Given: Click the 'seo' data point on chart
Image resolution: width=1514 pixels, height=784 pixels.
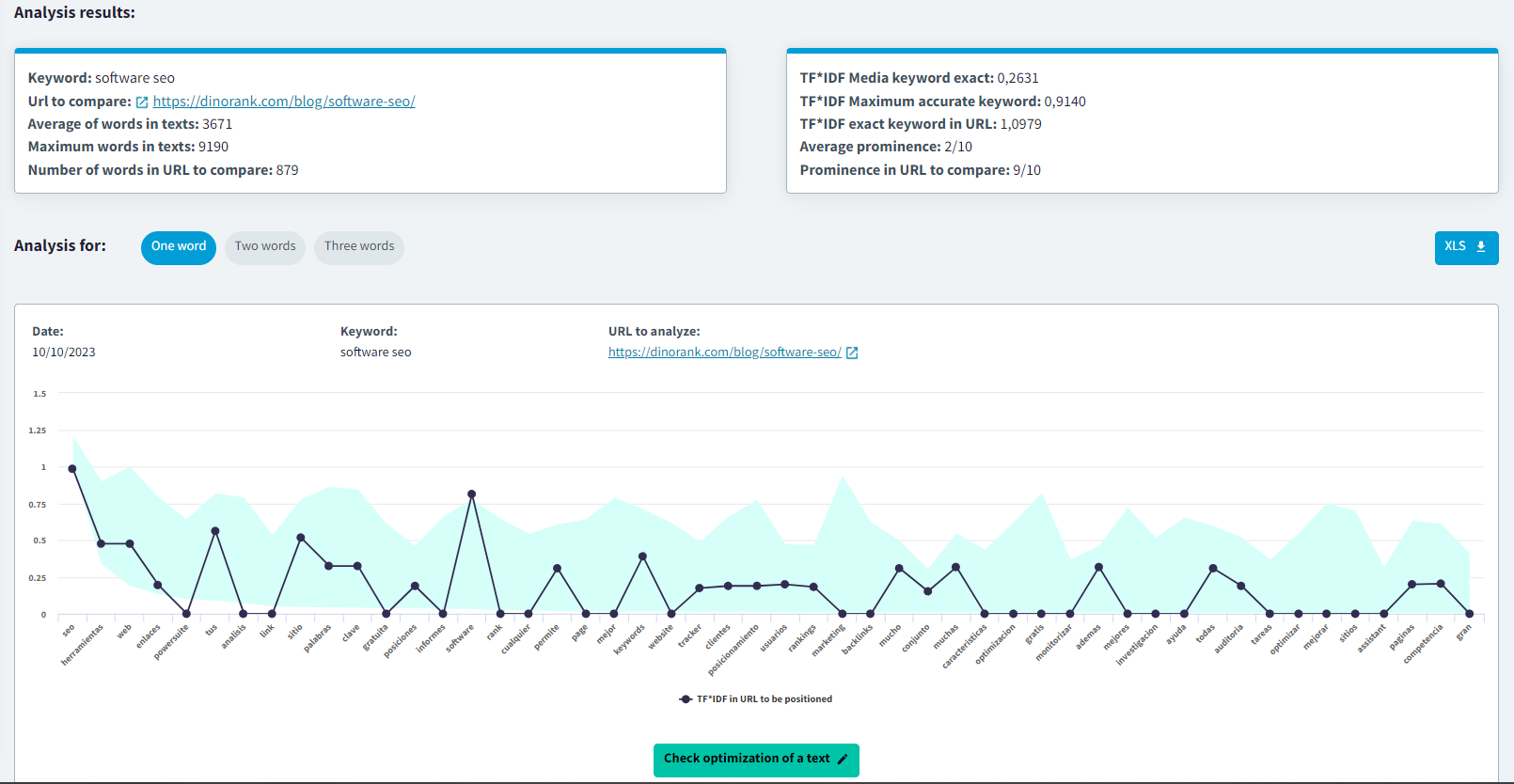Looking at the screenshot, I should coord(72,469).
